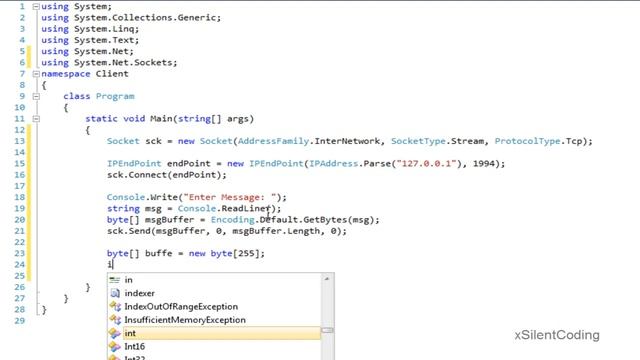Screen dimensions: 640x360
Task: Click the class icon beside IndexOutOfRangeException
Action: 115,307
